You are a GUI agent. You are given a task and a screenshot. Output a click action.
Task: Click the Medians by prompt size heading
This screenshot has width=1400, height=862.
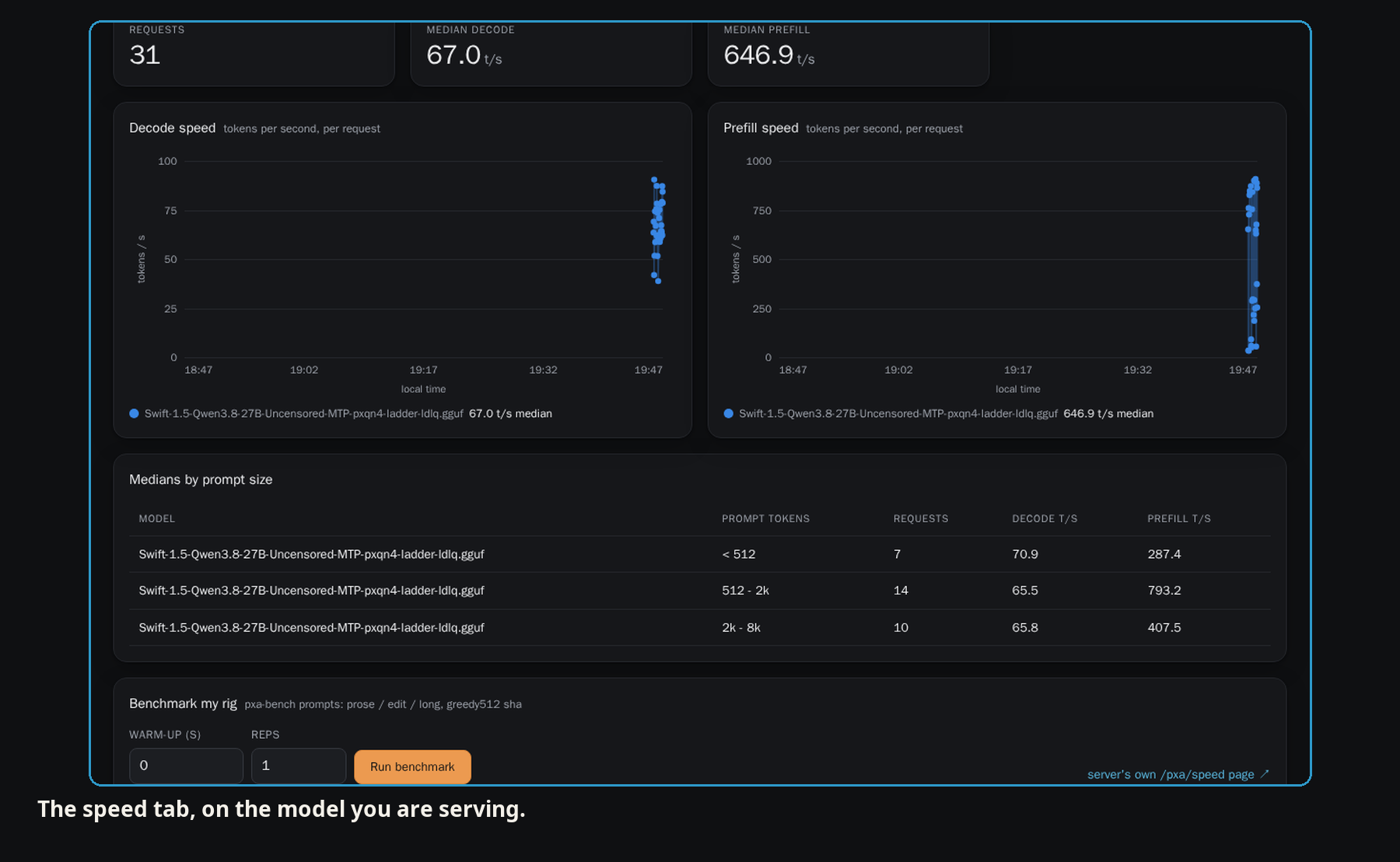click(x=201, y=479)
